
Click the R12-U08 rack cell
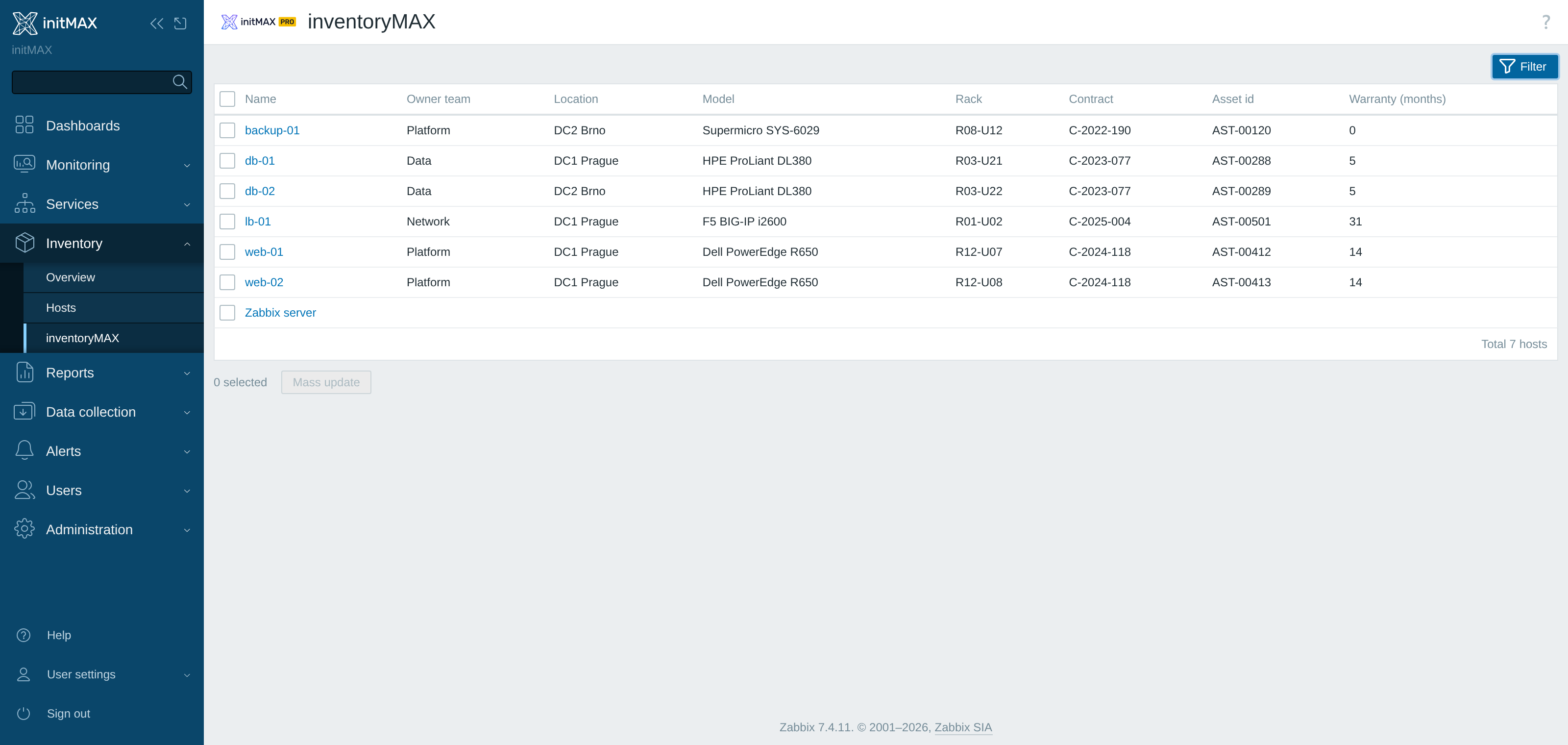point(978,282)
